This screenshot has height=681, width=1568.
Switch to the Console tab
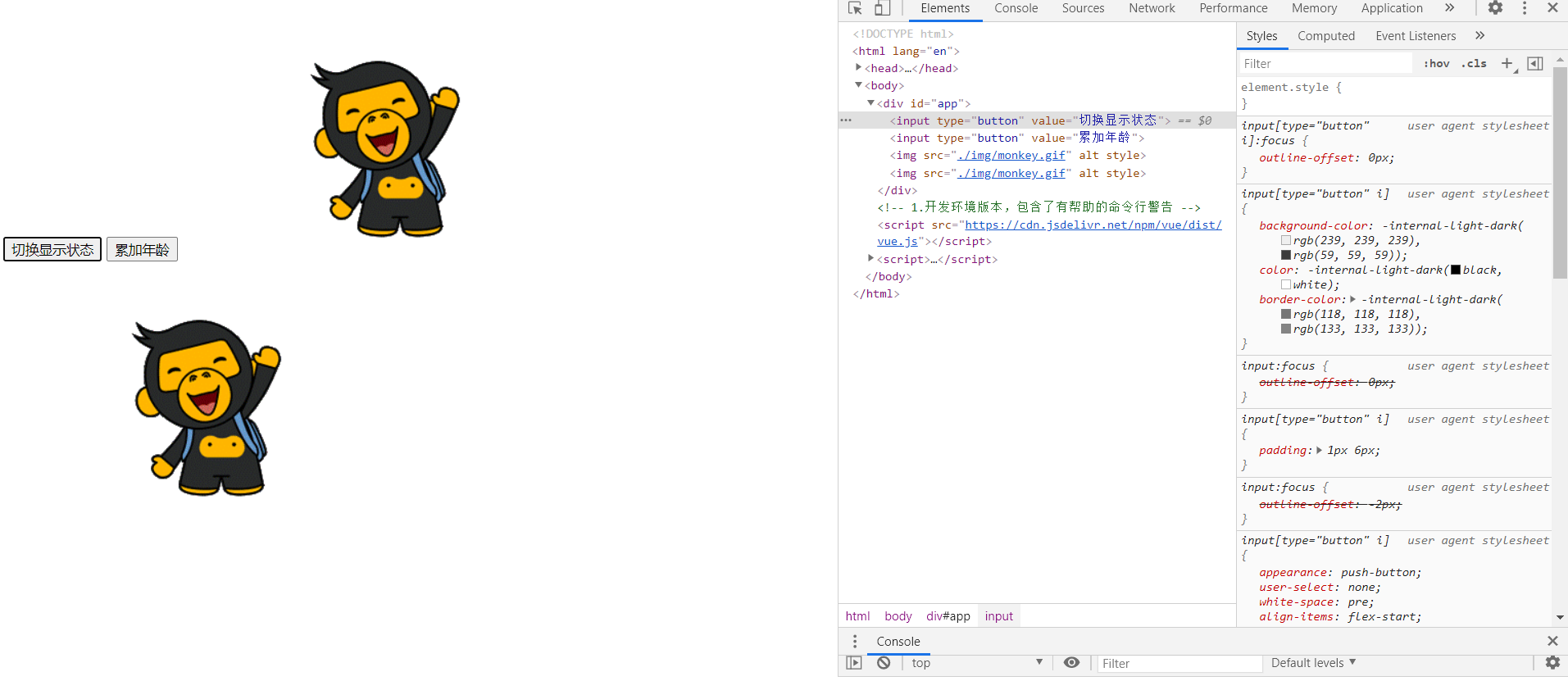pos(1016,8)
